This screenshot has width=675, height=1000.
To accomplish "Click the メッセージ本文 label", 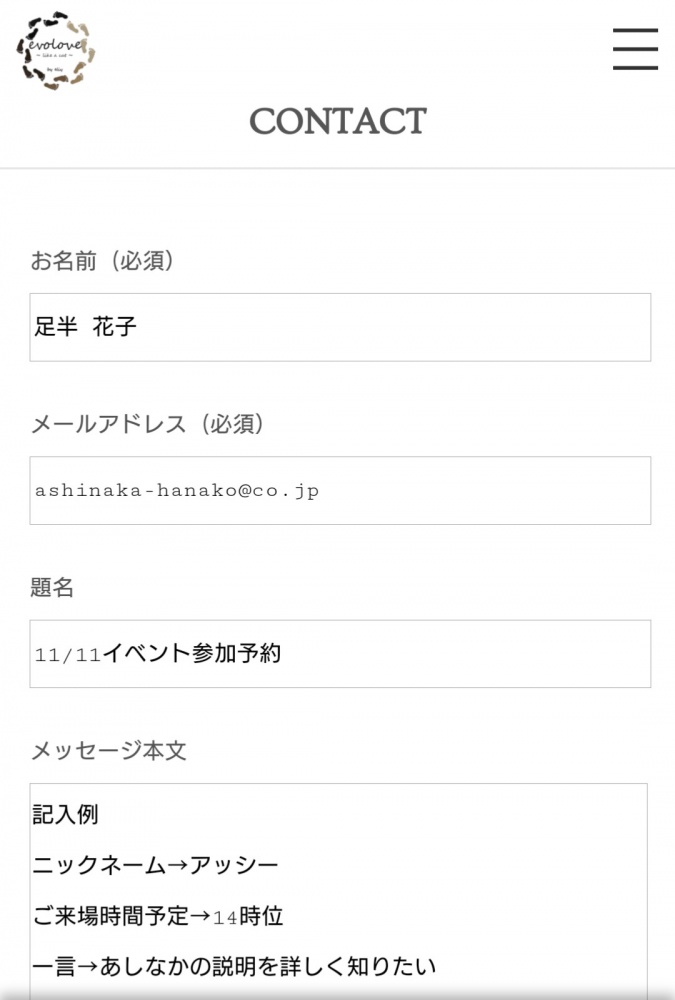I will 108,750.
